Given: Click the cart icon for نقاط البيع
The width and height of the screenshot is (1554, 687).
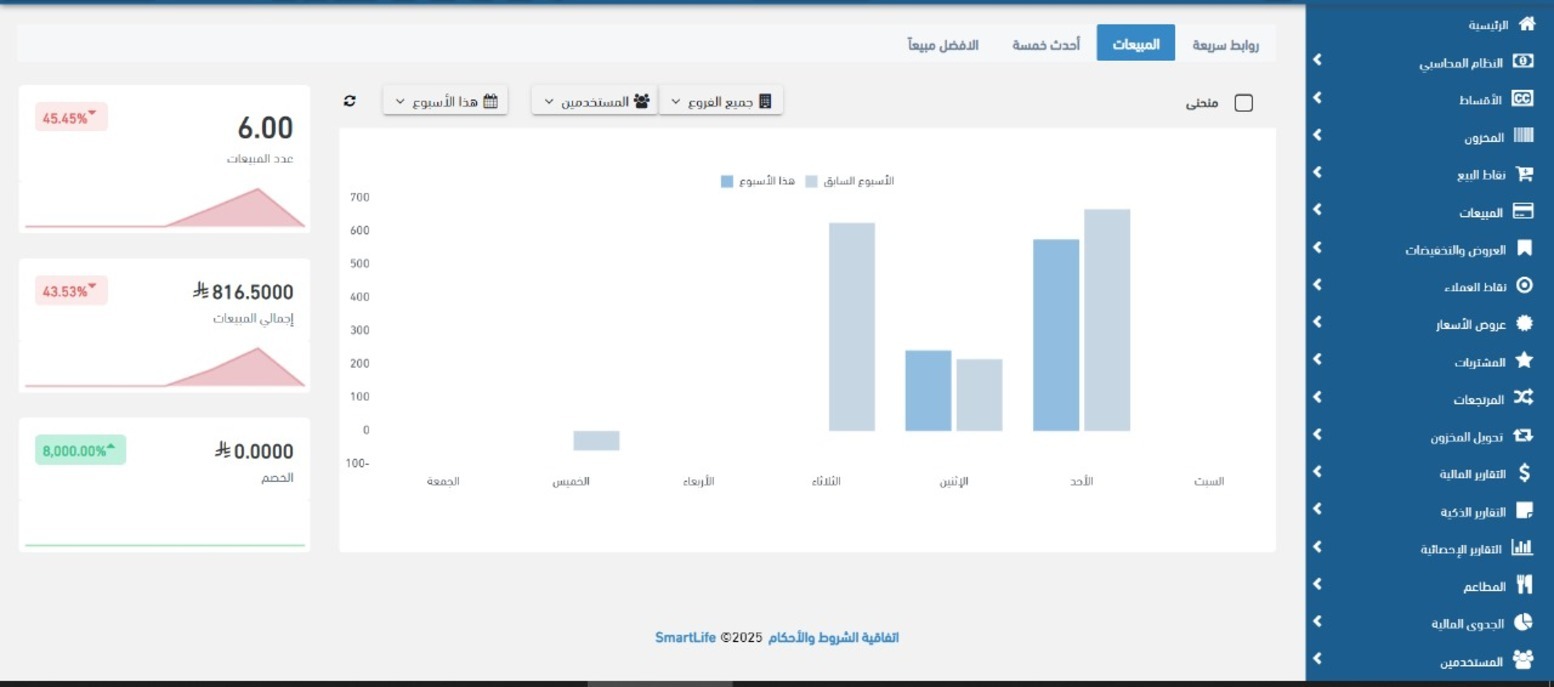Looking at the screenshot, I should (1524, 174).
